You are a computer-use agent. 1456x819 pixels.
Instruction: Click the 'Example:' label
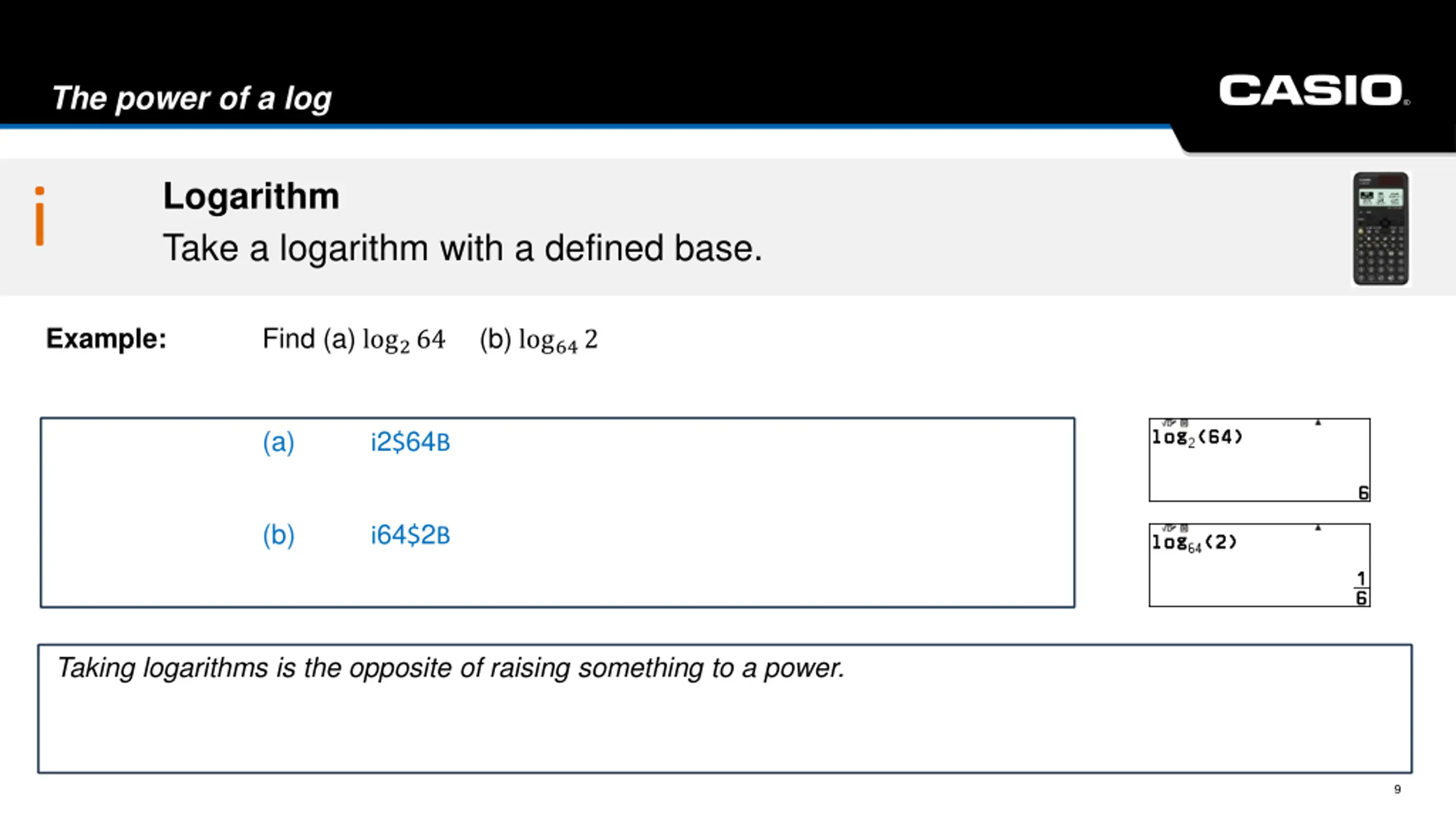click(x=106, y=339)
